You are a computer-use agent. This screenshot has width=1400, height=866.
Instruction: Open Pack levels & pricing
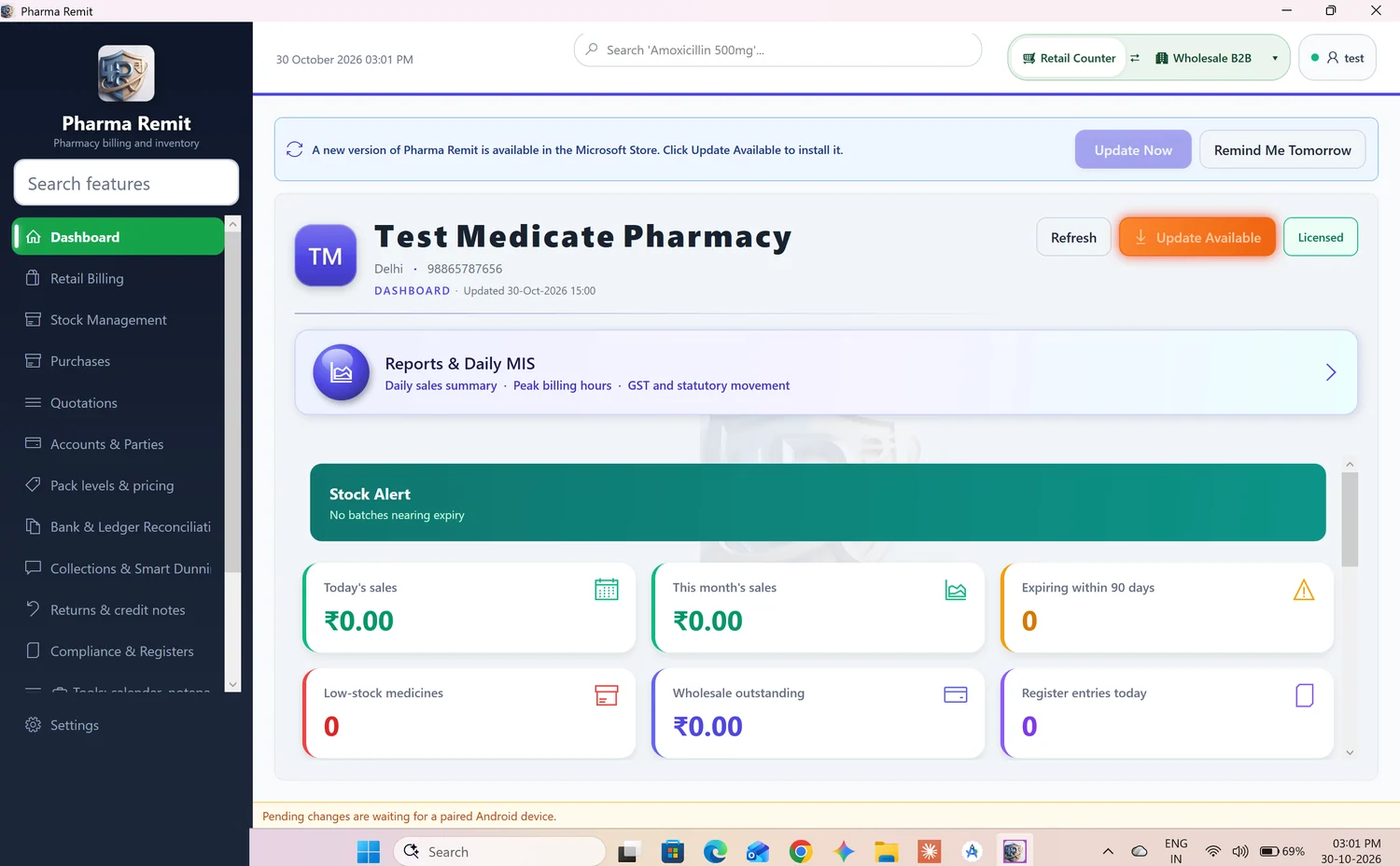click(118, 485)
